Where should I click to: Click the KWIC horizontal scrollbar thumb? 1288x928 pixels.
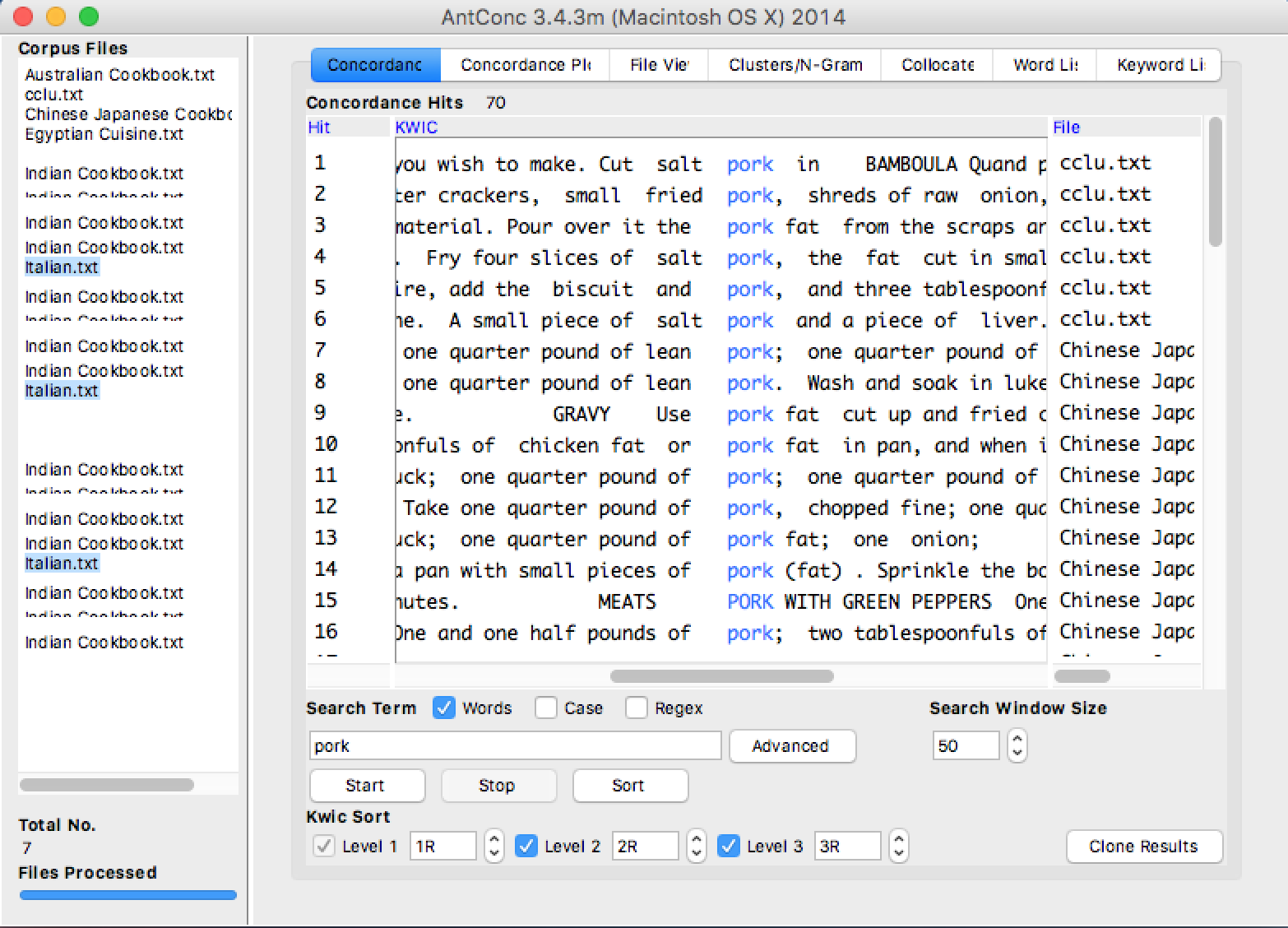(x=721, y=676)
